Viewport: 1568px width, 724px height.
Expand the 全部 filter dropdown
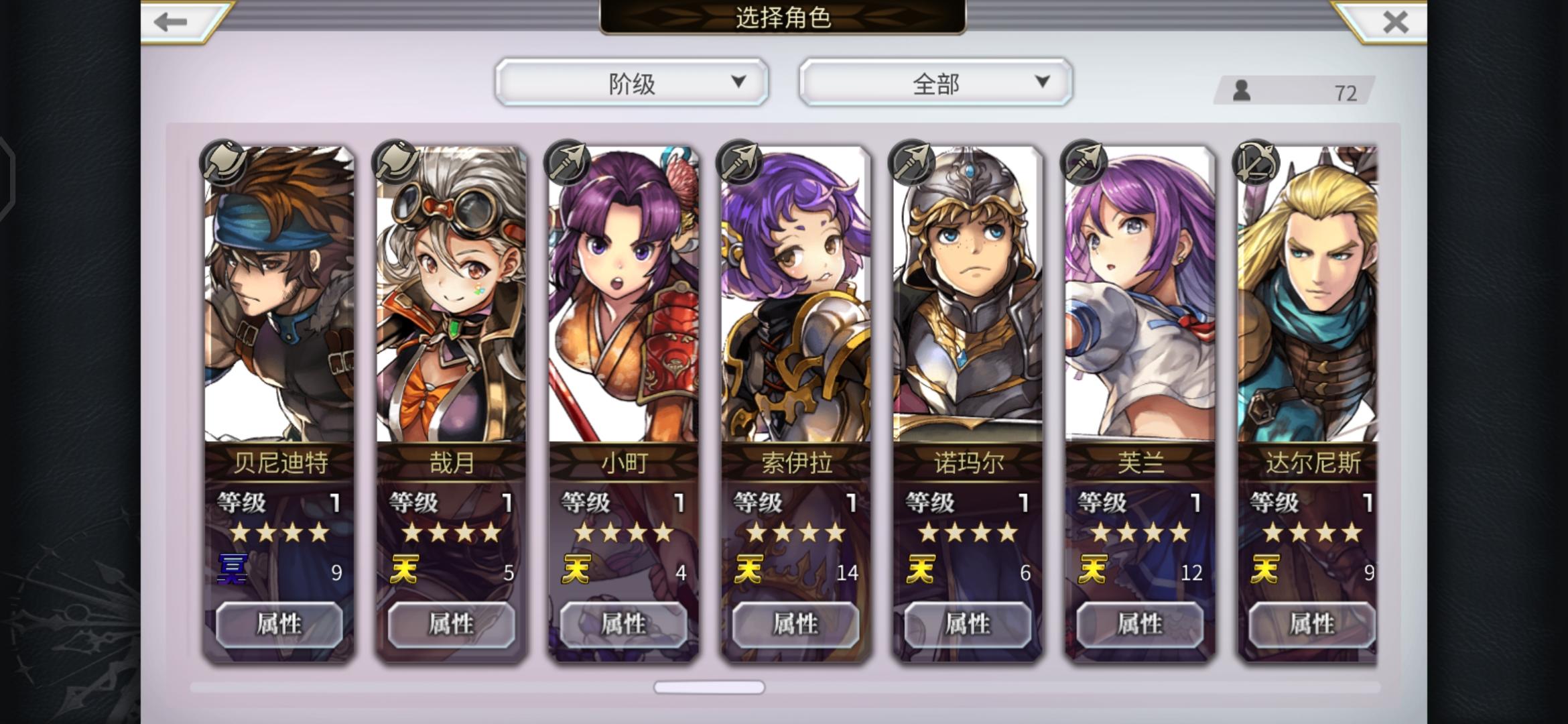(x=935, y=82)
